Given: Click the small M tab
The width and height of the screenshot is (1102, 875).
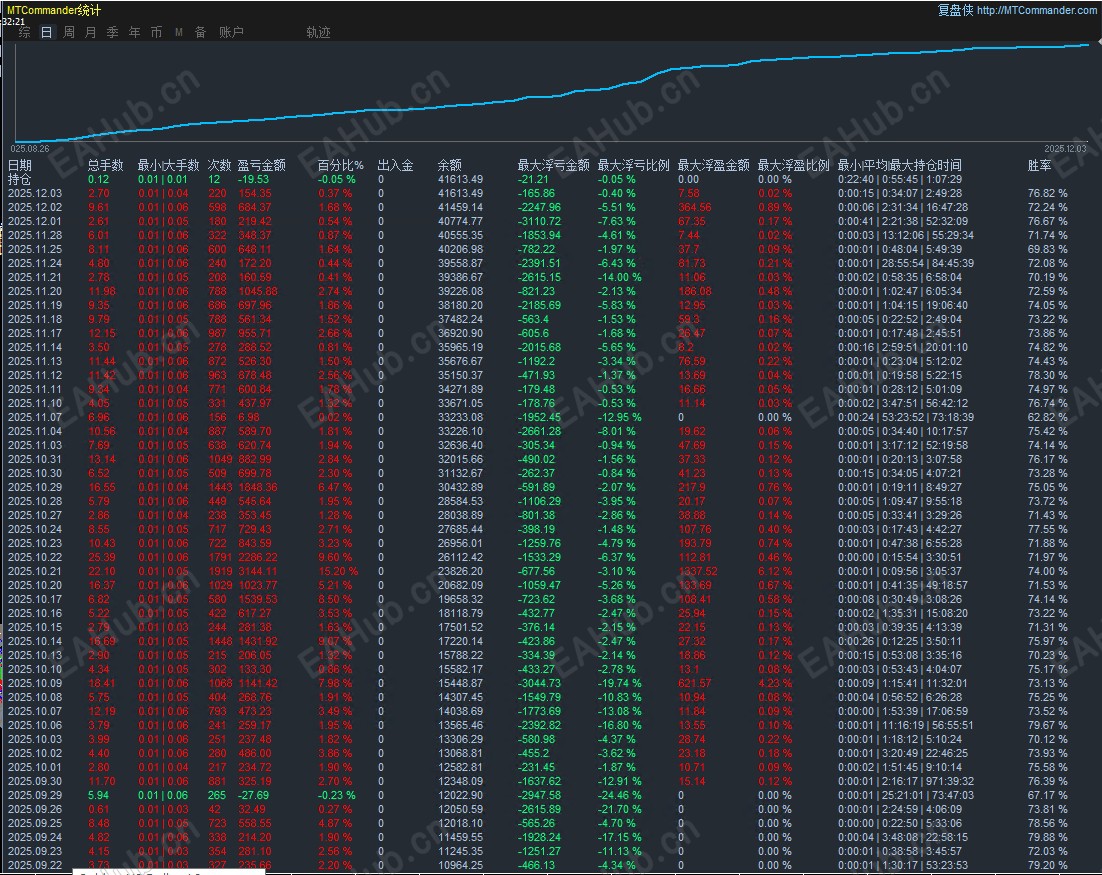Looking at the screenshot, I should click(x=179, y=32).
